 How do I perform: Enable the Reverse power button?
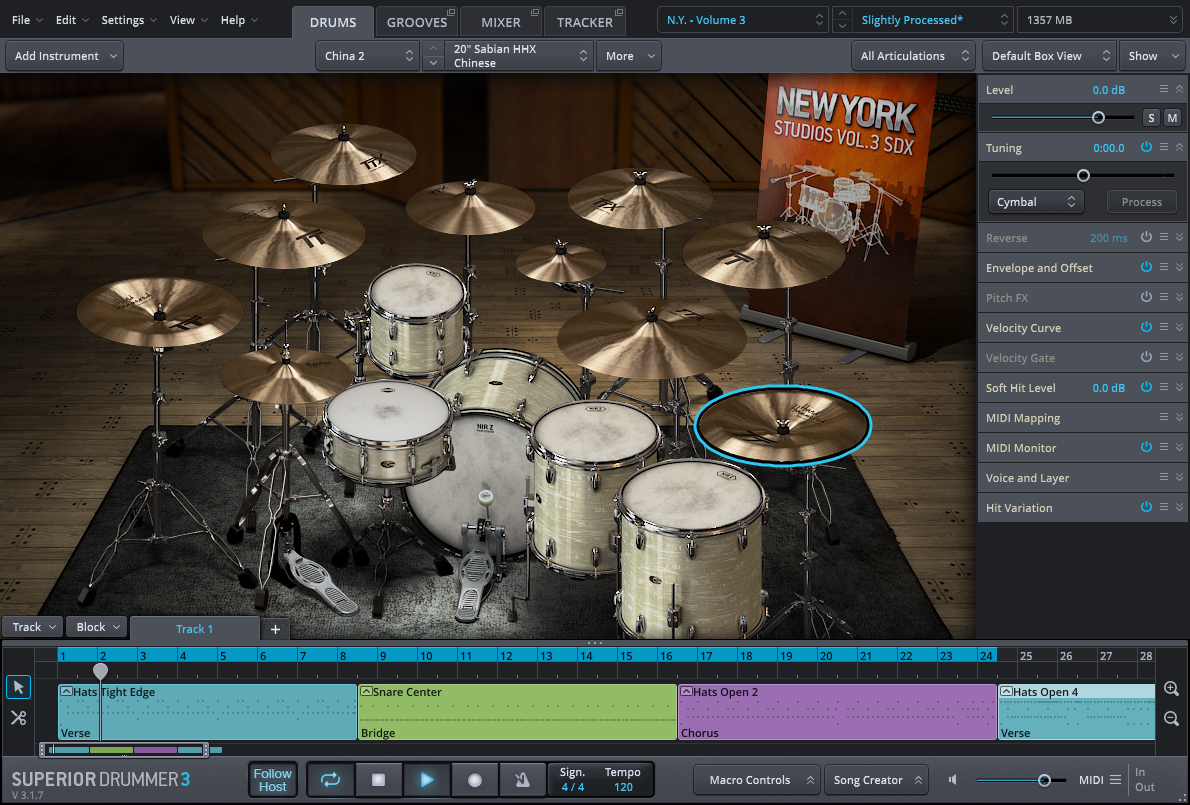[x=1146, y=237]
